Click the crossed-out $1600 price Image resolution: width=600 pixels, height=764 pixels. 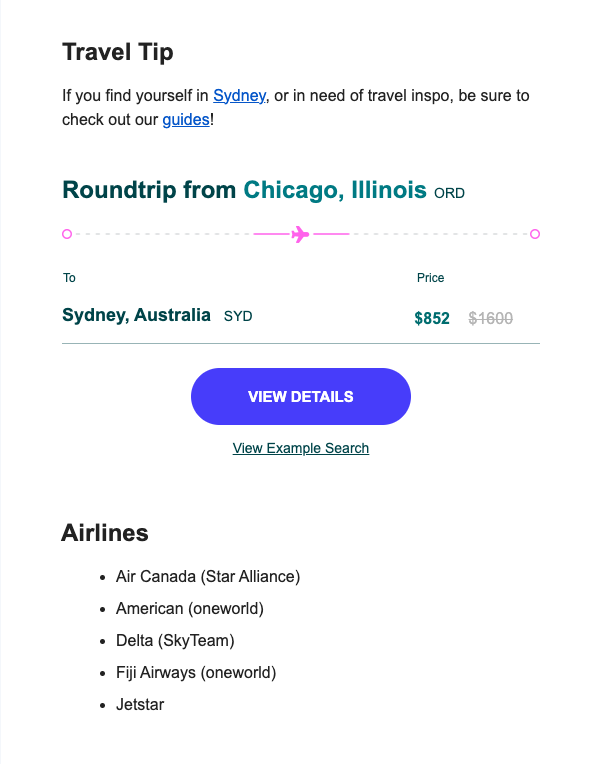[x=490, y=318]
